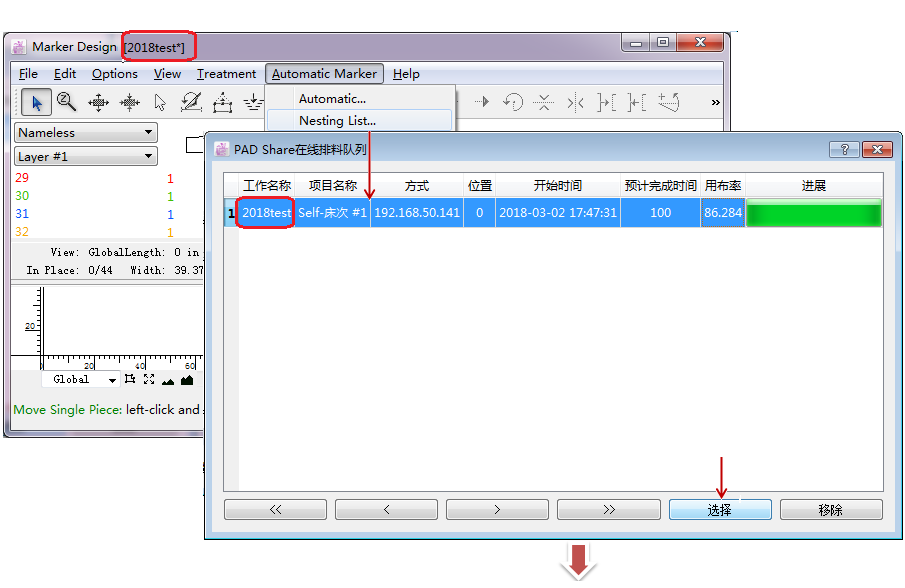Click the help question mark button in dialog
905x588 pixels.
pos(844,149)
